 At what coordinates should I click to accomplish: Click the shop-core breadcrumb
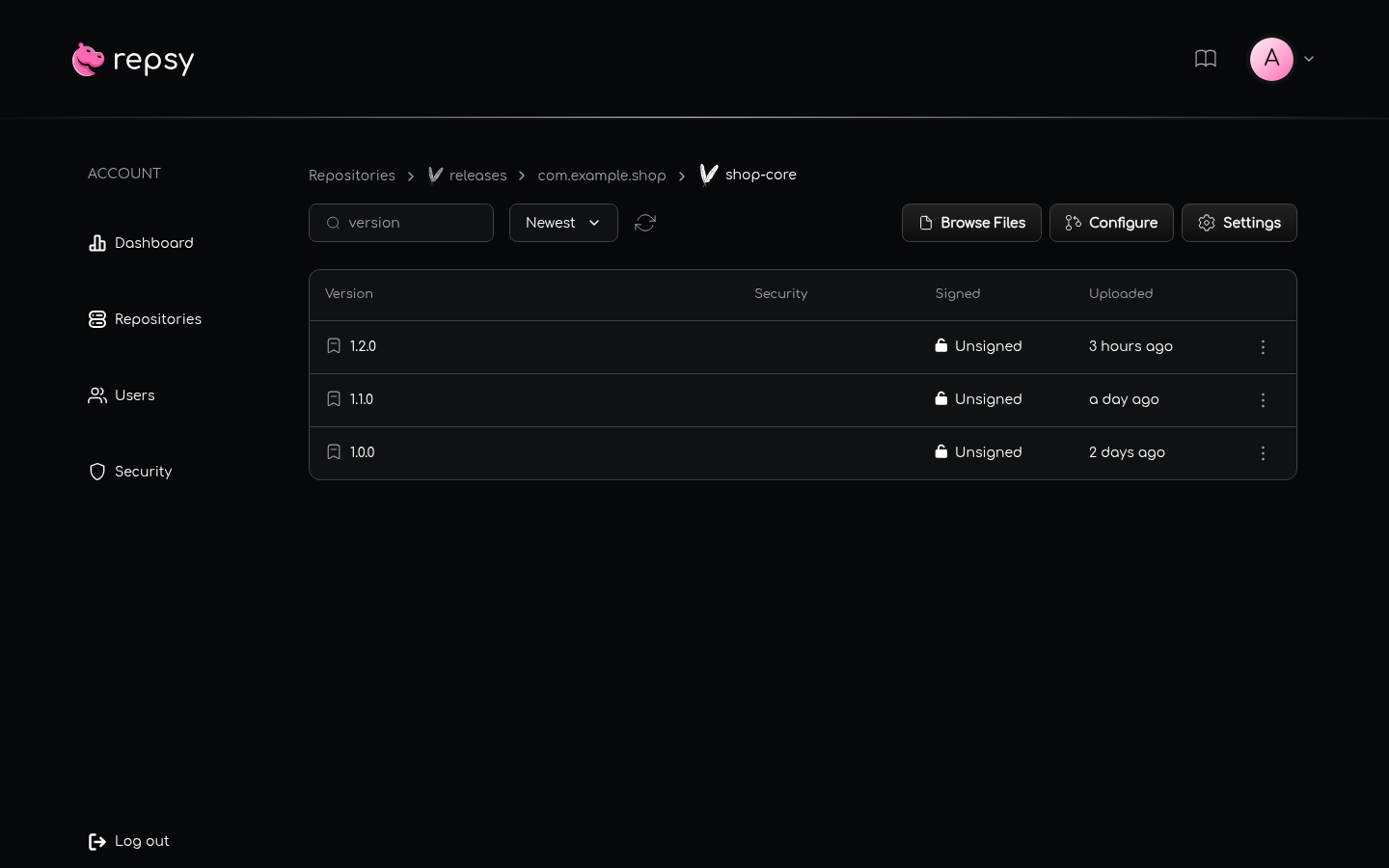click(x=749, y=175)
